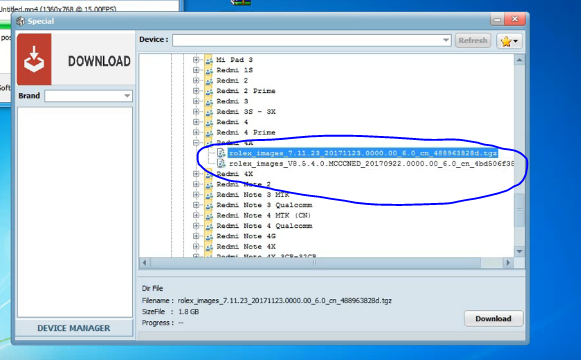Expand the Redmi 1S node
The width and height of the screenshot is (581, 360).
196,70
